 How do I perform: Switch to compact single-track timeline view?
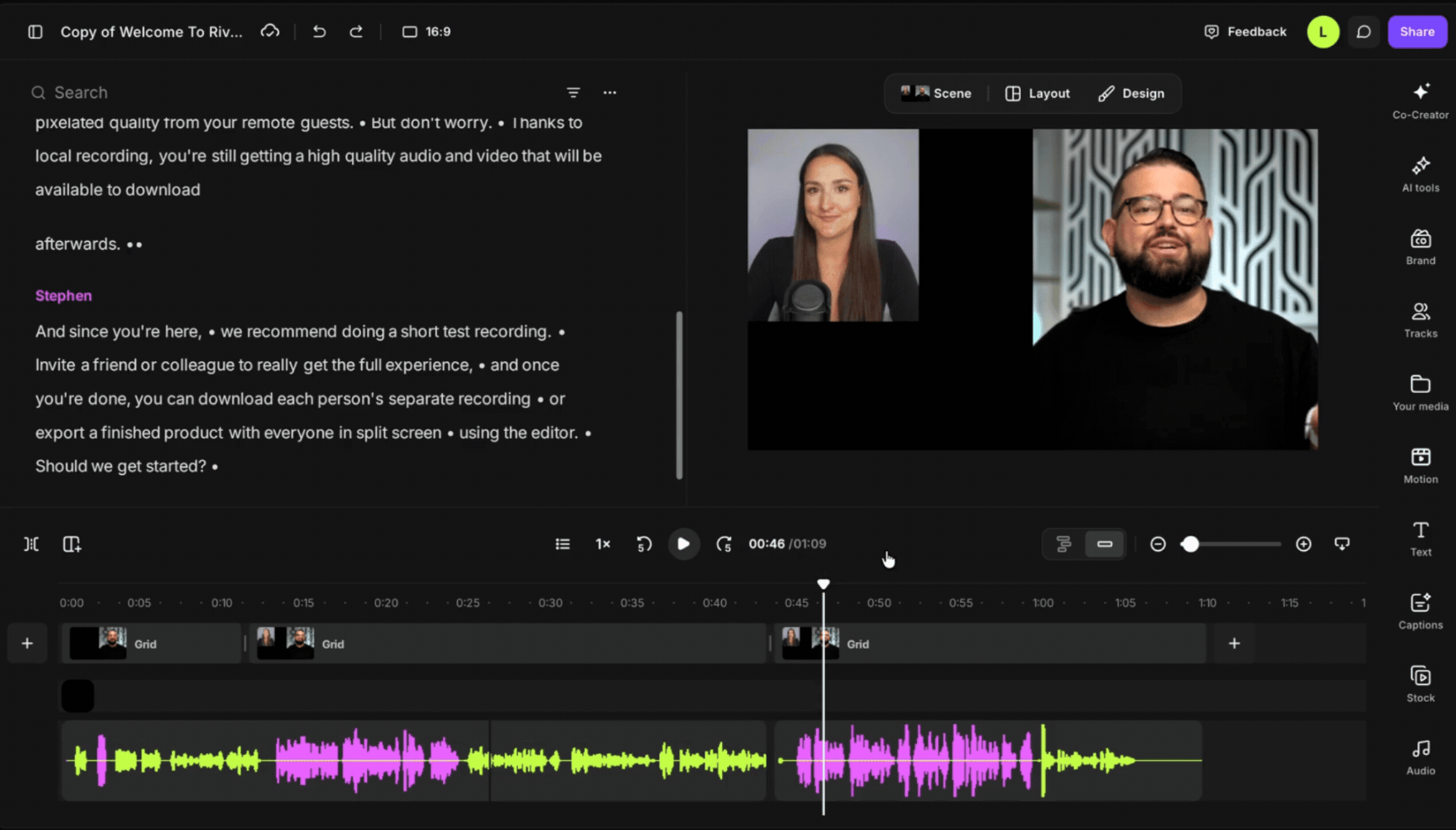[x=1104, y=544]
